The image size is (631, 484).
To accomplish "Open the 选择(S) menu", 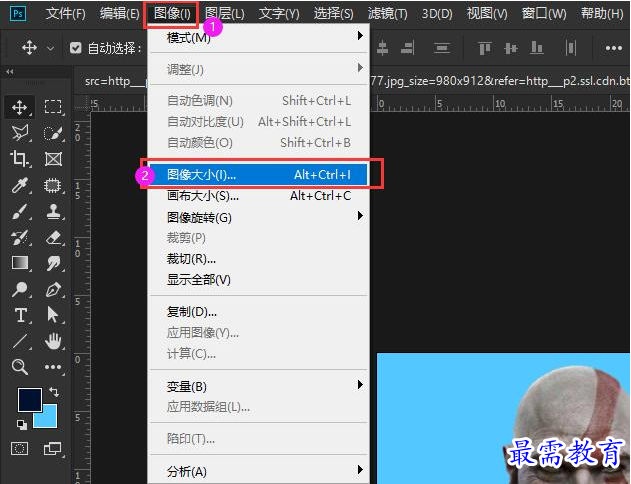I will click(334, 14).
